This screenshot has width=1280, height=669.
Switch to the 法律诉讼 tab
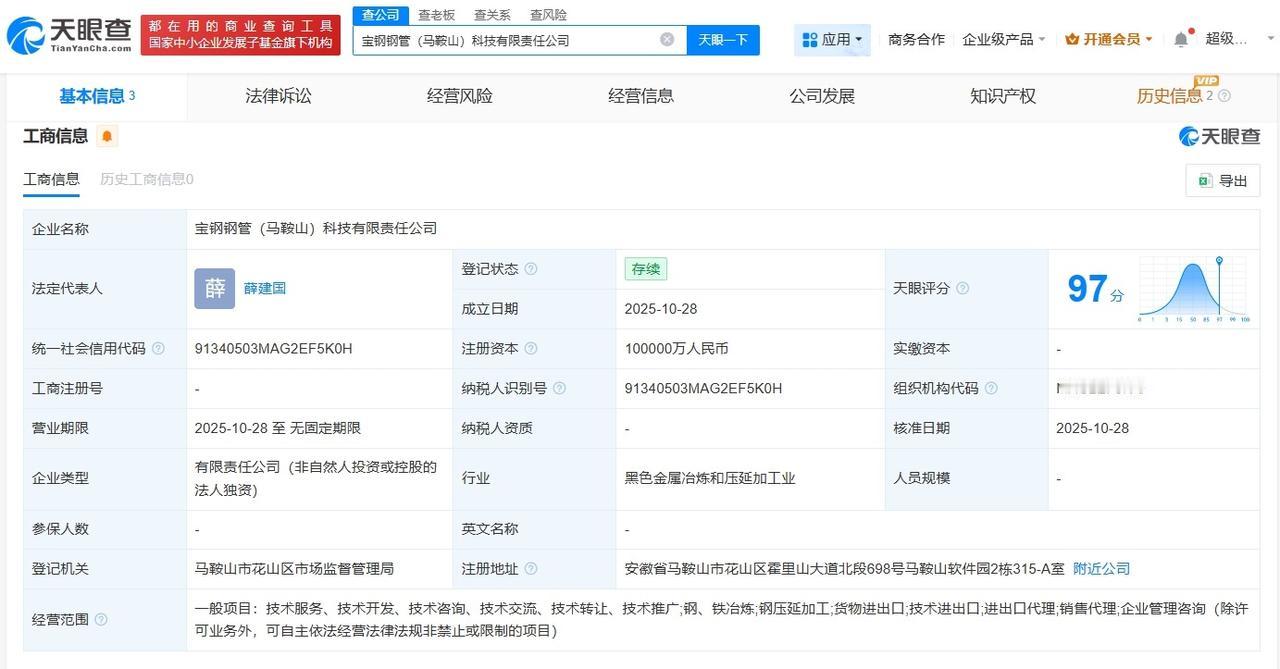278,96
